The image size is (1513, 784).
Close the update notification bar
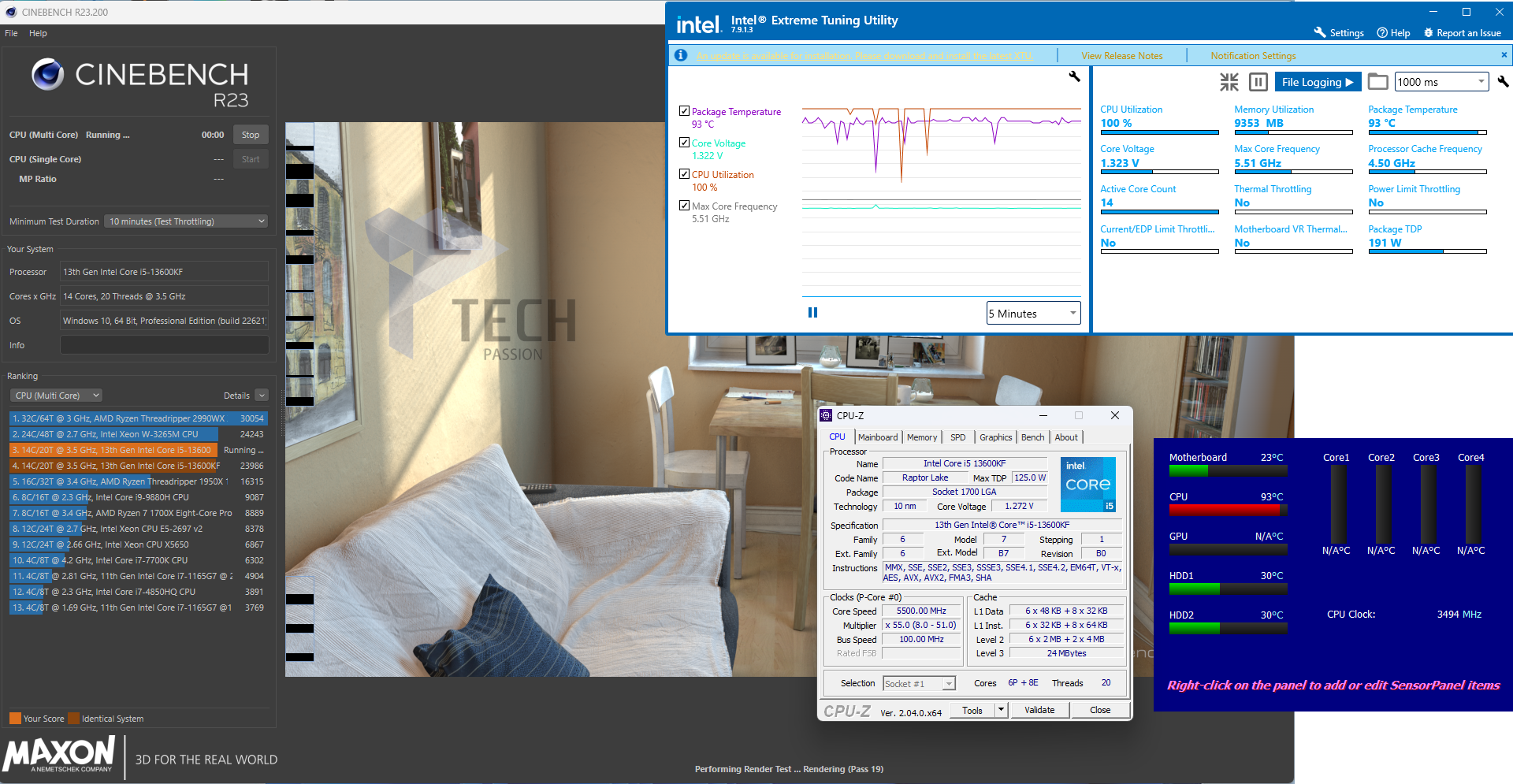(x=1504, y=55)
